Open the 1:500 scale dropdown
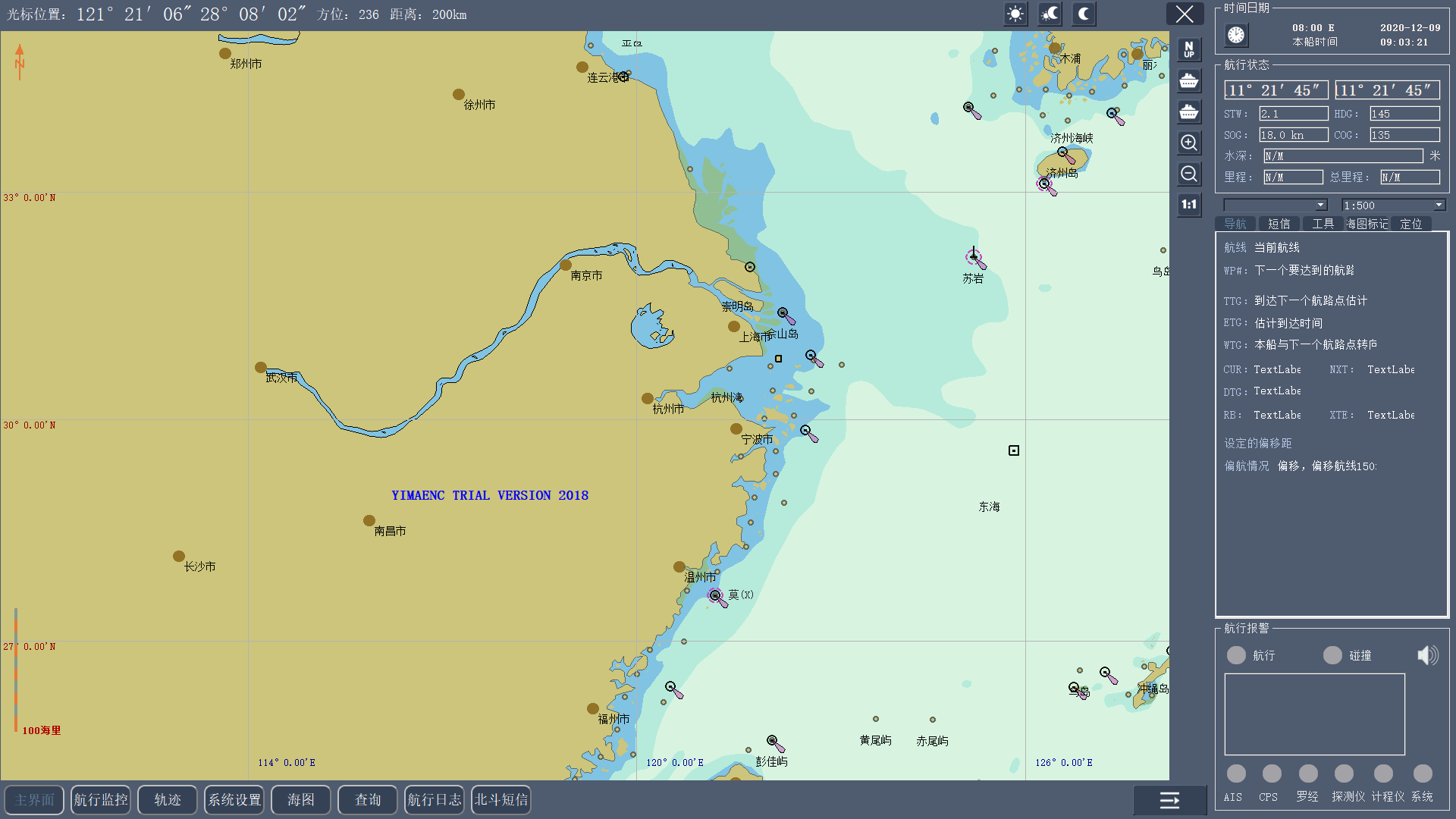The width and height of the screenshot is (1456, 819). point(1393,206)
